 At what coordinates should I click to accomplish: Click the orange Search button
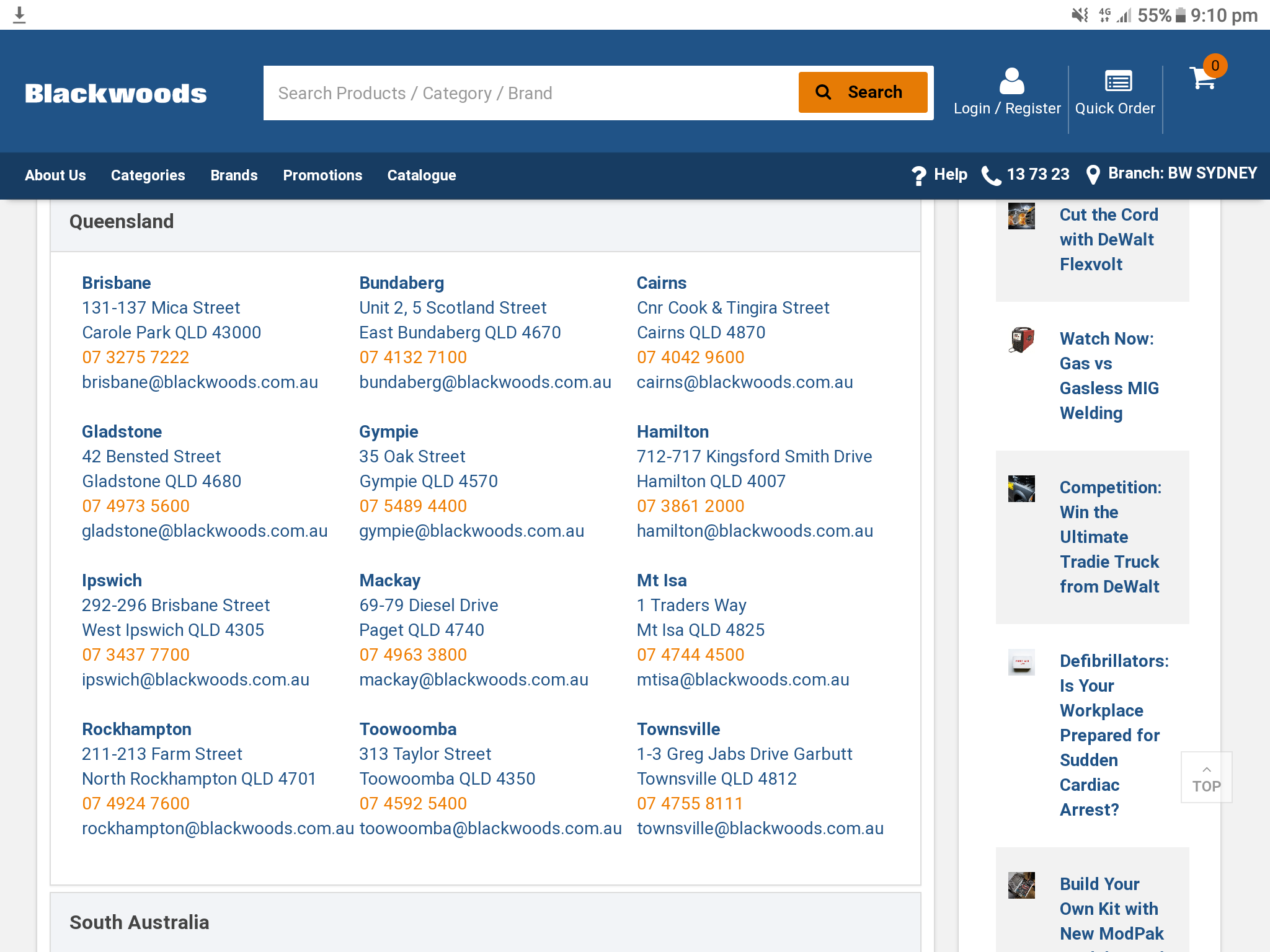click(863, 92)
